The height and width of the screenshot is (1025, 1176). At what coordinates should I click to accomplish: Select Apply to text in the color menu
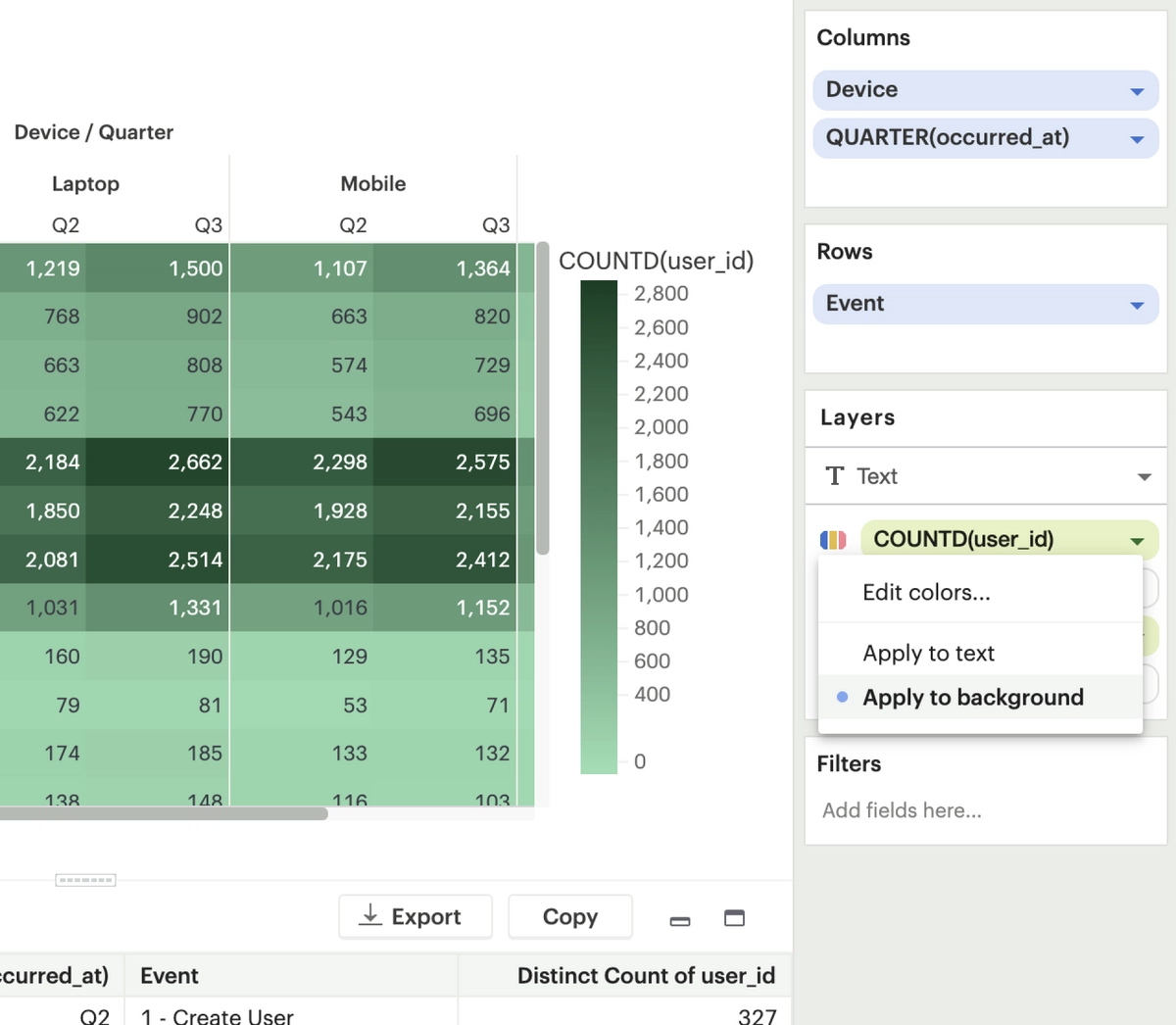(x=927, y=652)
